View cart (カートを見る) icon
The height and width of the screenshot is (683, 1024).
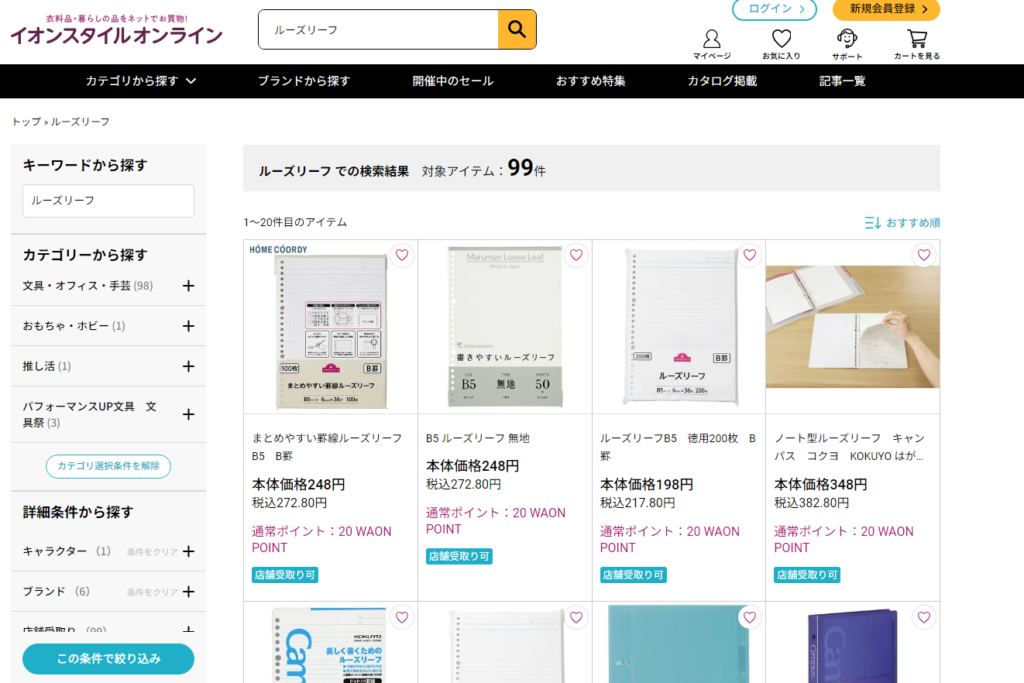917,44
